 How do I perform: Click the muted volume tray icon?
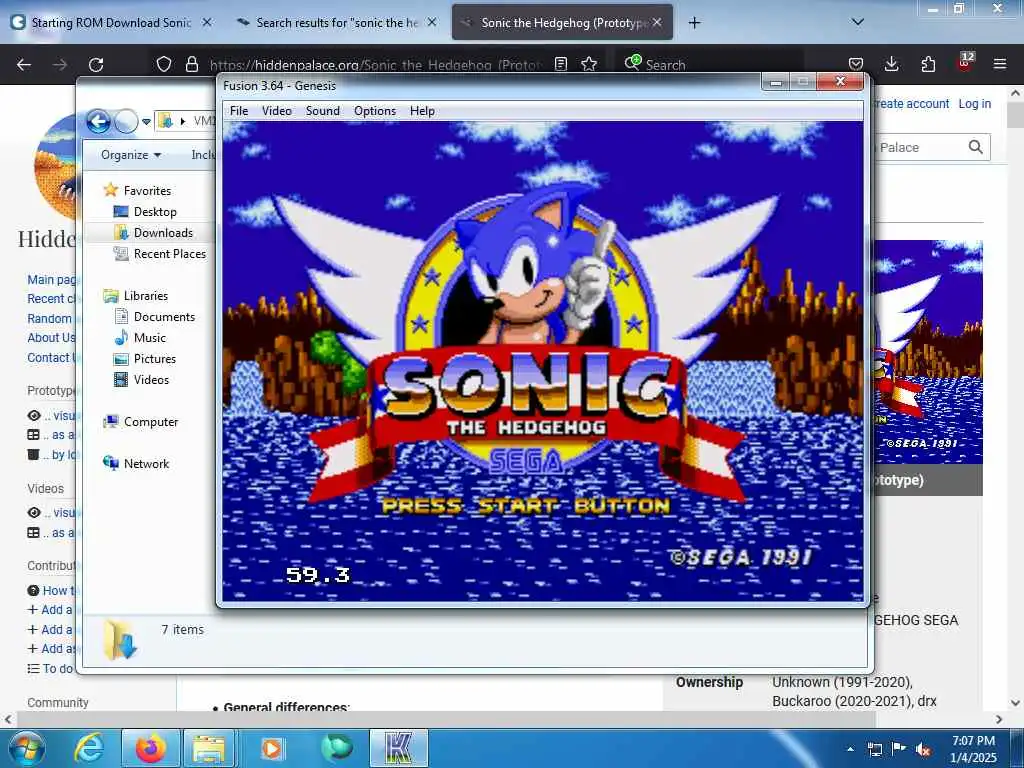coord(923,749)
